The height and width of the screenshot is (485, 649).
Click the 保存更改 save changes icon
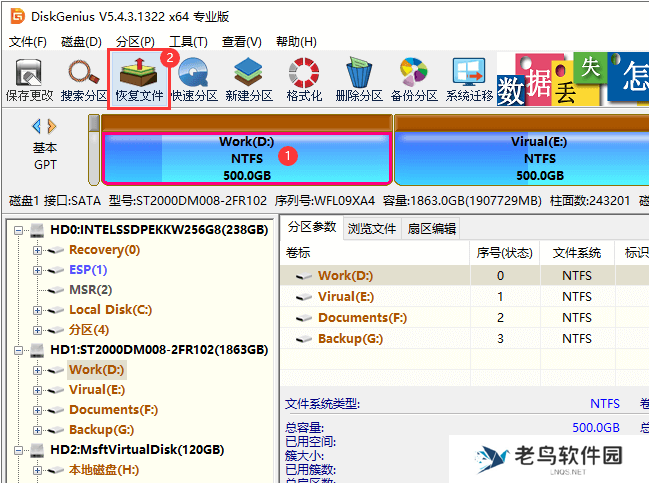point(29,80)
